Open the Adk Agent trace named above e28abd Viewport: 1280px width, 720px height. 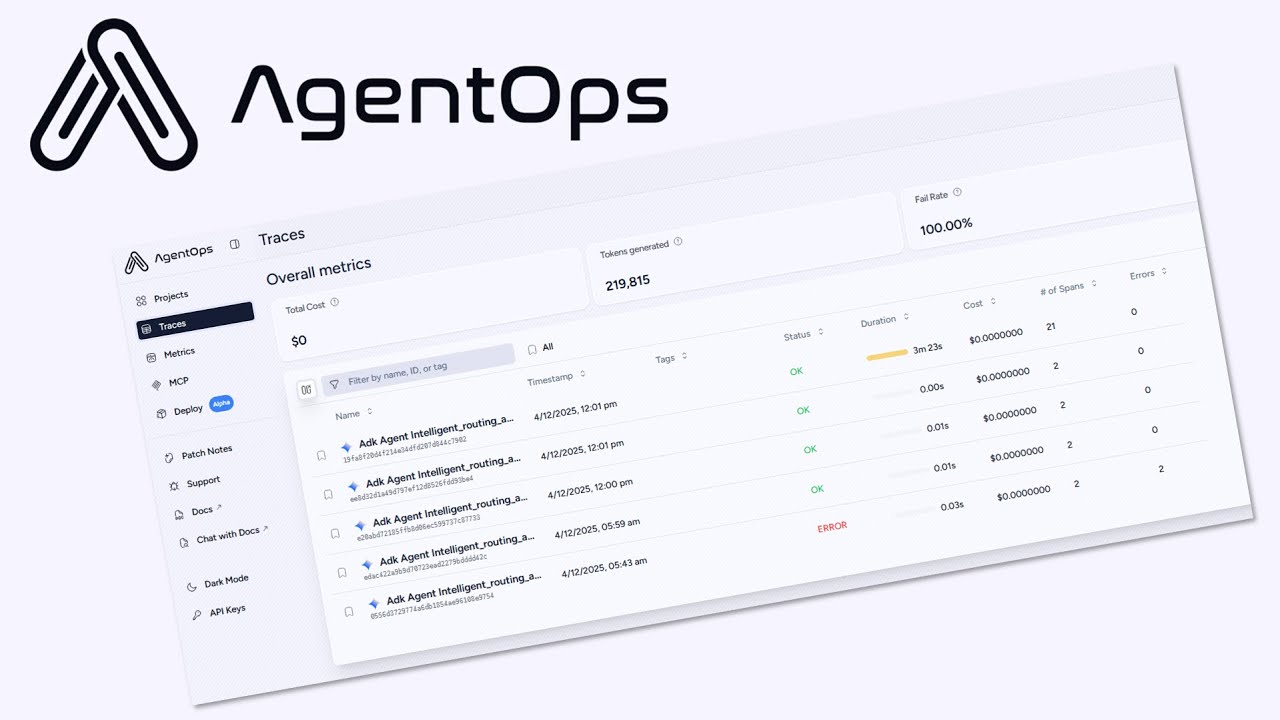coord(451,510)
